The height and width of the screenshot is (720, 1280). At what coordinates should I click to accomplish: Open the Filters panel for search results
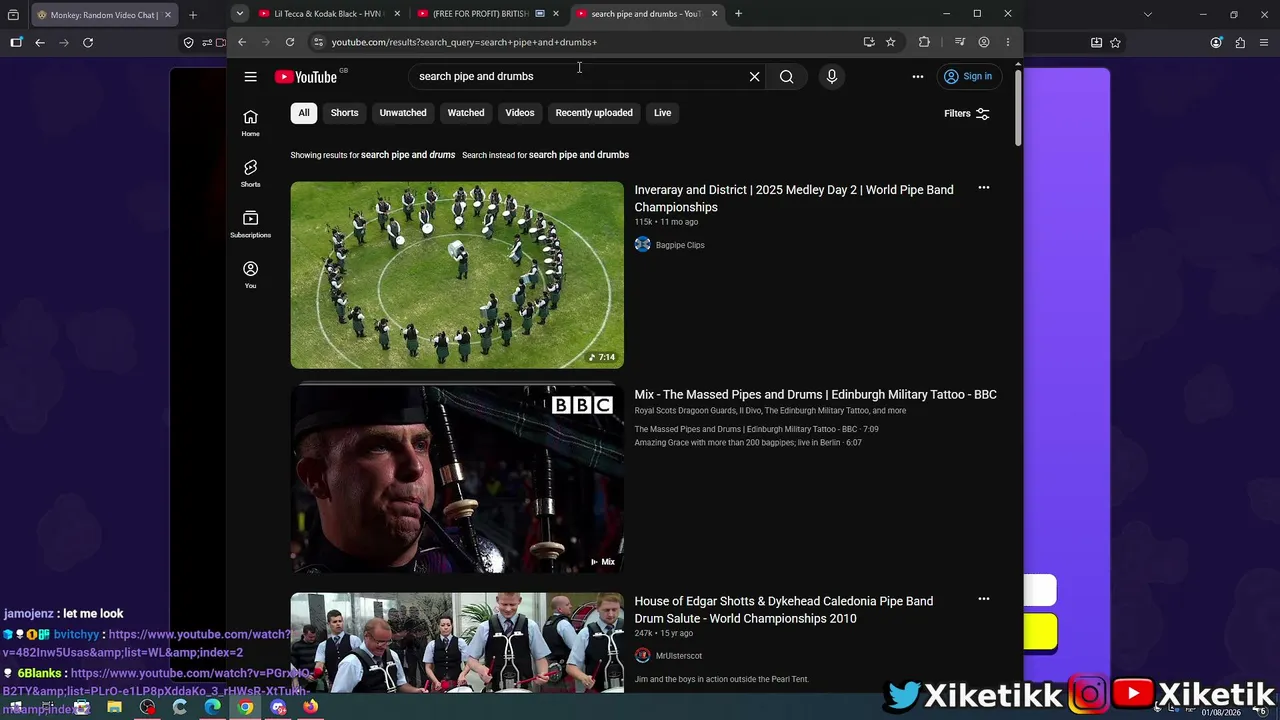click(x=967, y=114)
